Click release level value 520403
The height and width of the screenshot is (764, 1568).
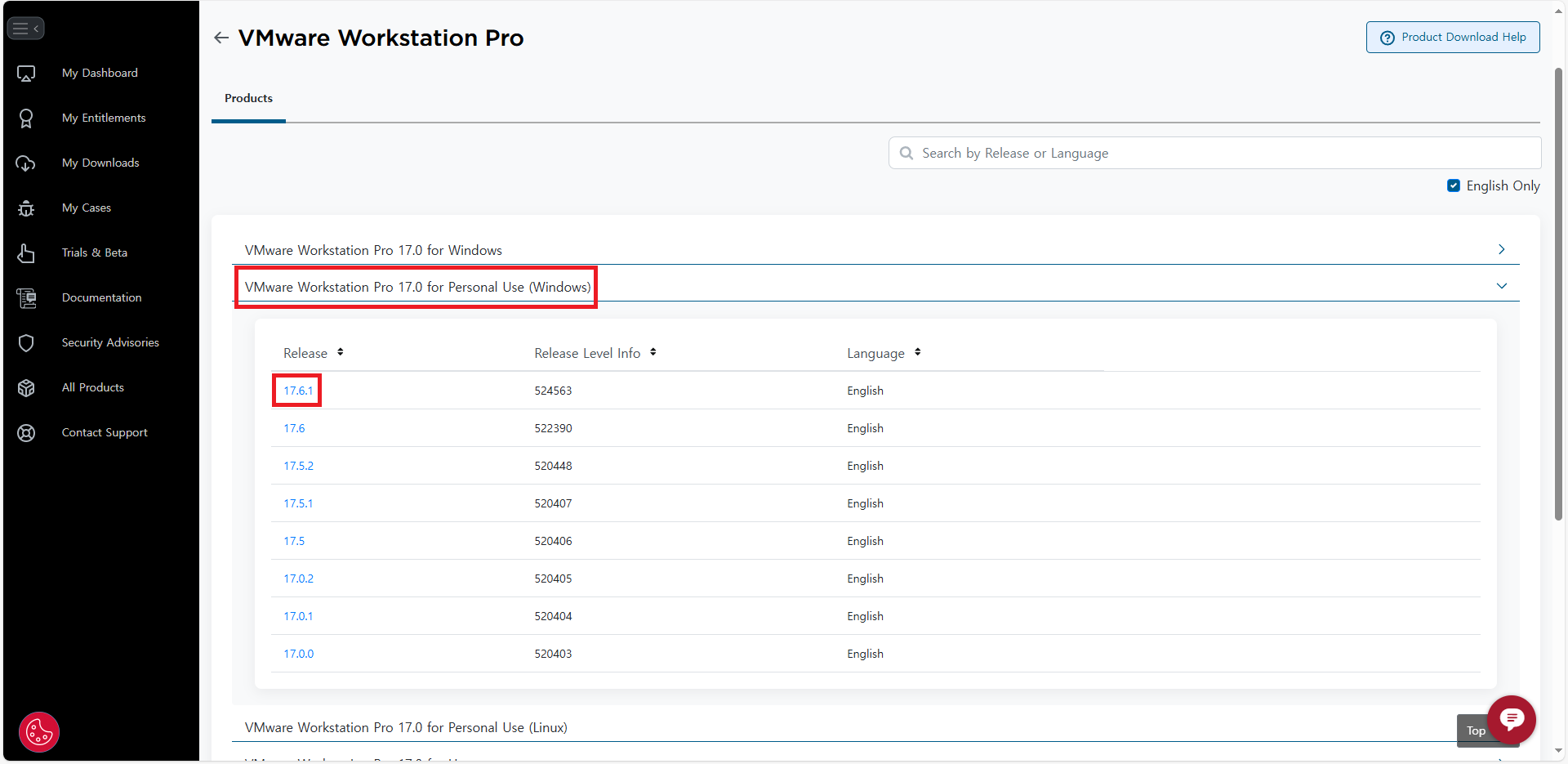pyautogui.click(x=553, y=654)
